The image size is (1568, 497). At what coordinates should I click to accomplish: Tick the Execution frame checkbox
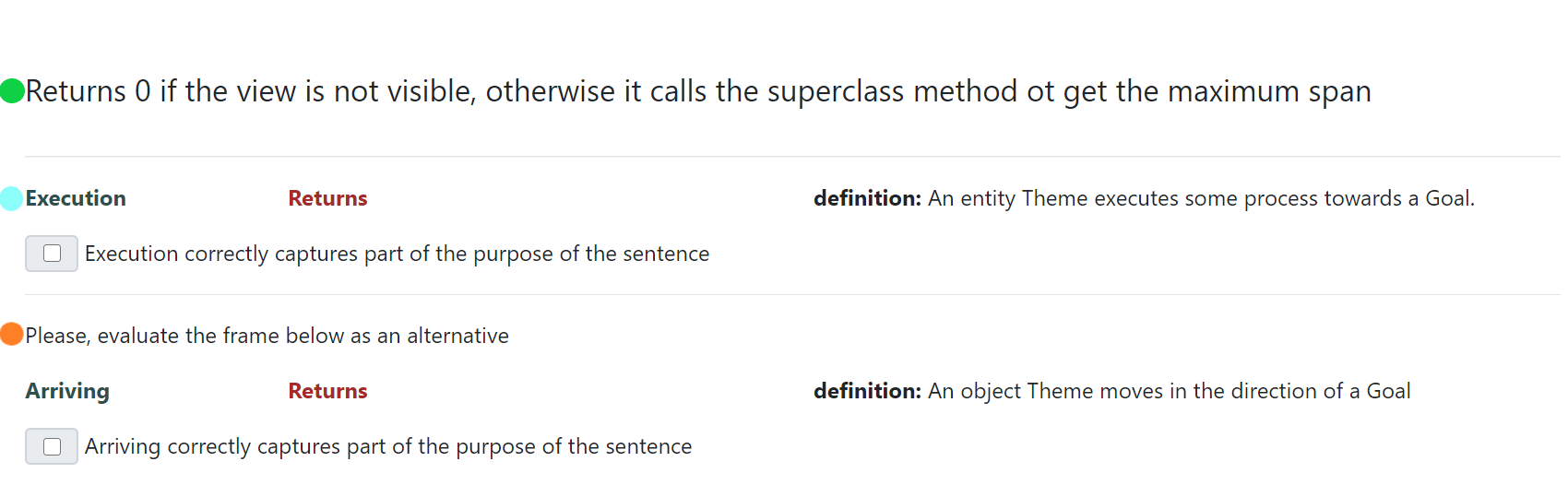(53, 254)
